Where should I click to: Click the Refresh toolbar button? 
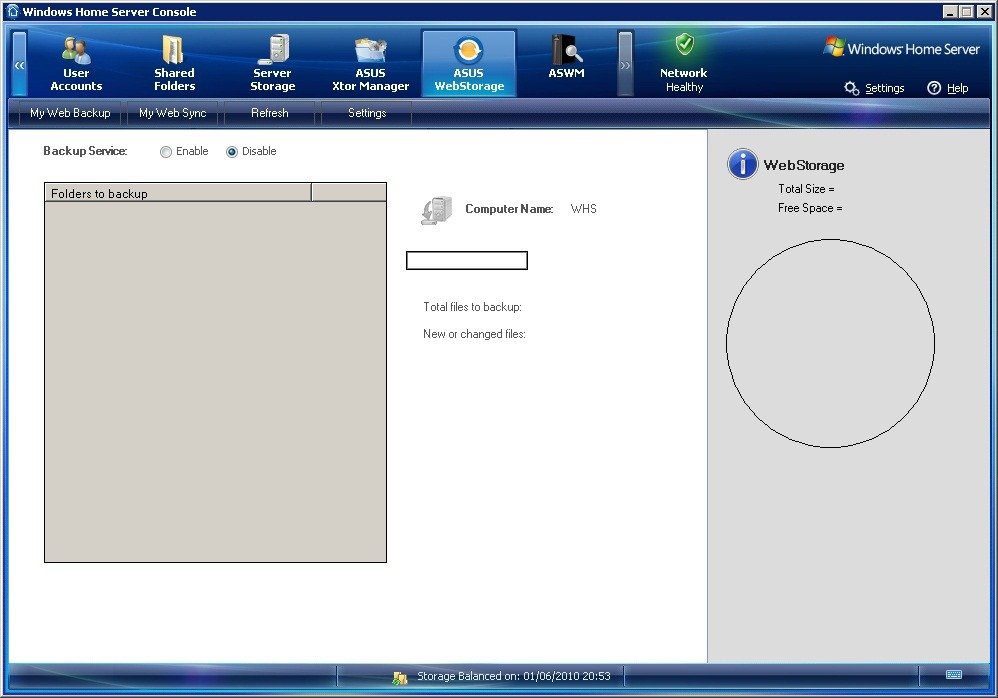tap(270, 113)
